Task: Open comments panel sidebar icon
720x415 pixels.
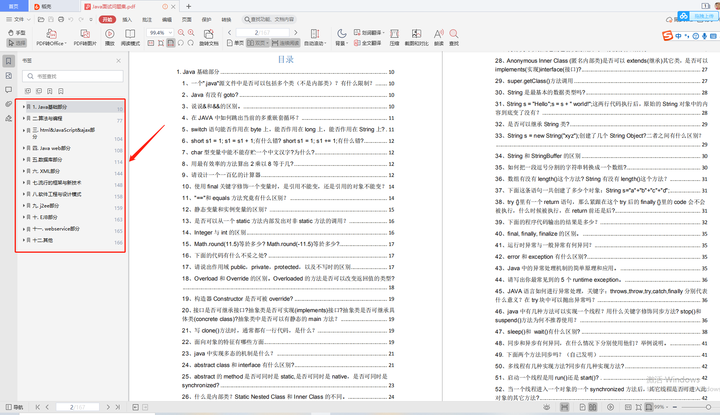Action: pyautogui.click(x=9, y=90)
